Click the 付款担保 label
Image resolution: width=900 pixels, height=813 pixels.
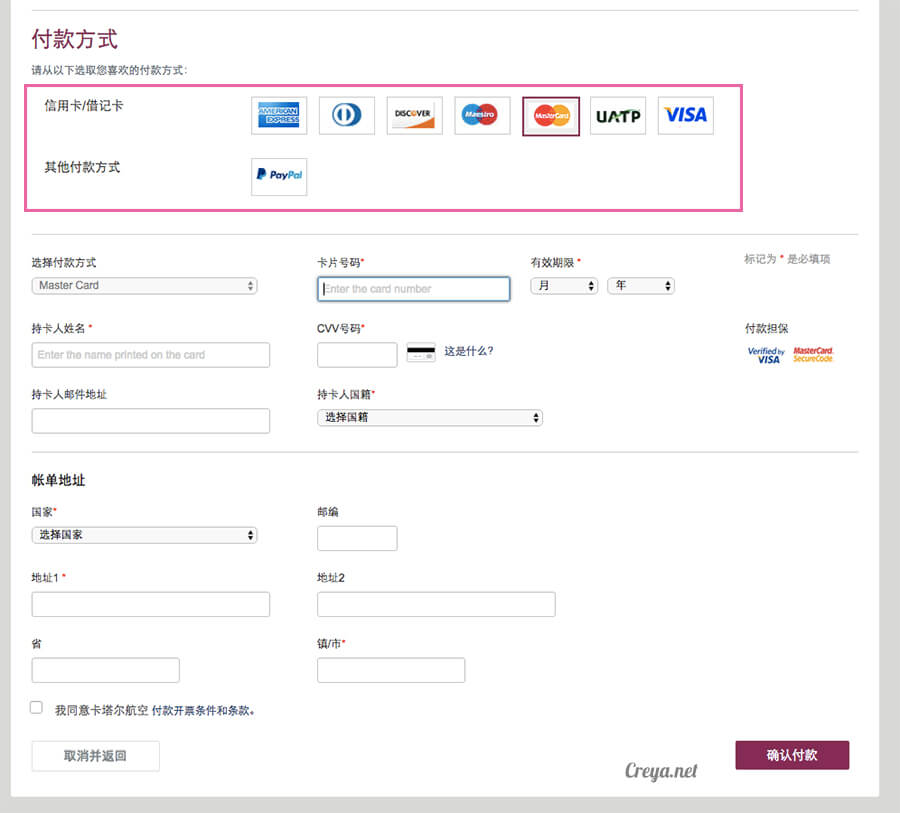[x=767, y=328]
